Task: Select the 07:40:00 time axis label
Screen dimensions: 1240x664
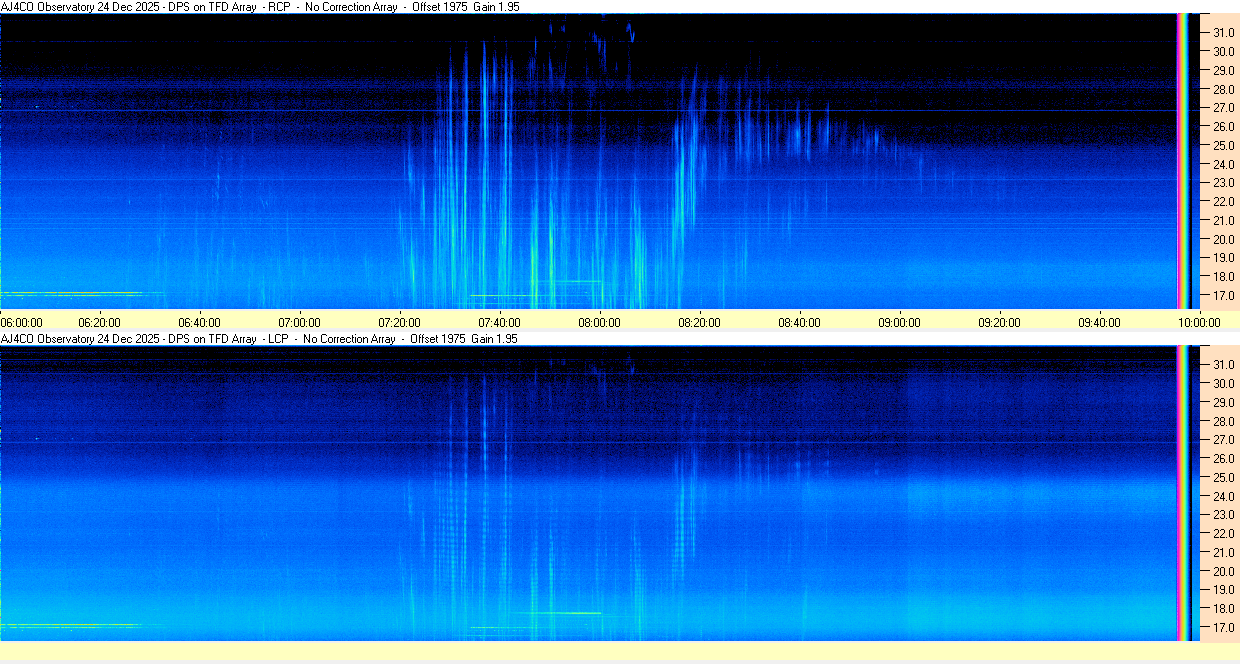Action: [499, 322]
